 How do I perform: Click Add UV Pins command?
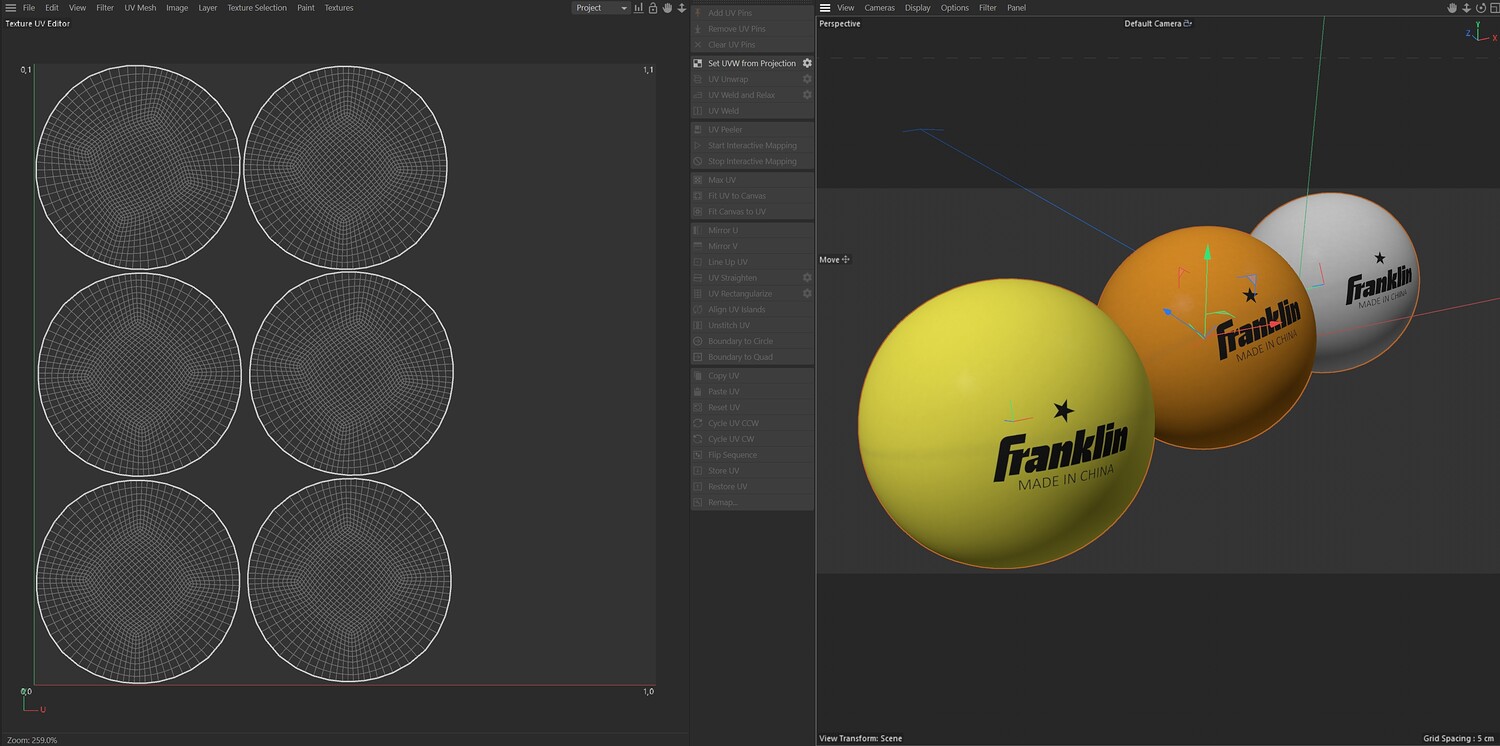pos(752,13)
